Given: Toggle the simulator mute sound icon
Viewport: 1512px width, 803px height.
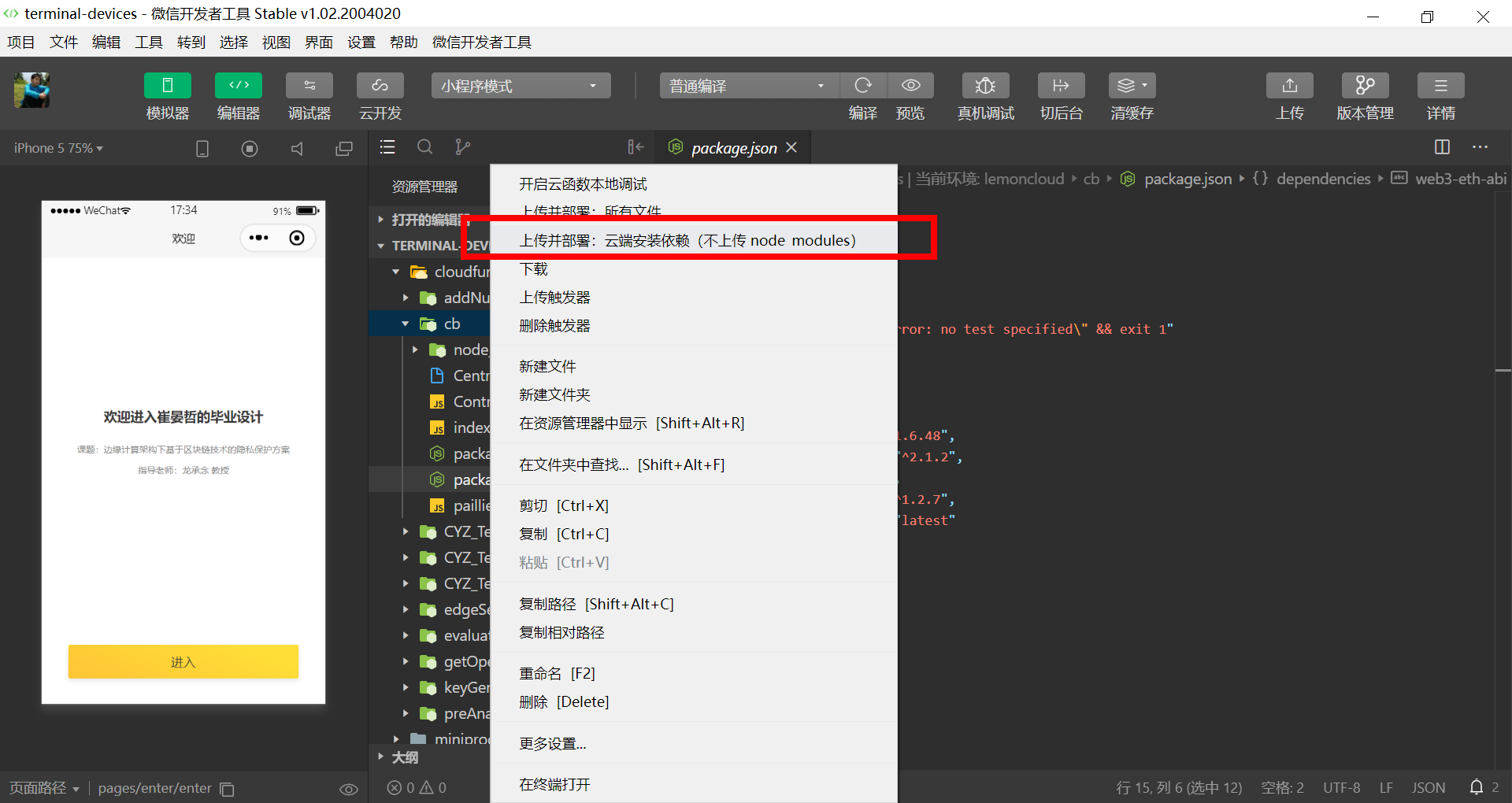Looking at the screenshot, I should 297,148.
